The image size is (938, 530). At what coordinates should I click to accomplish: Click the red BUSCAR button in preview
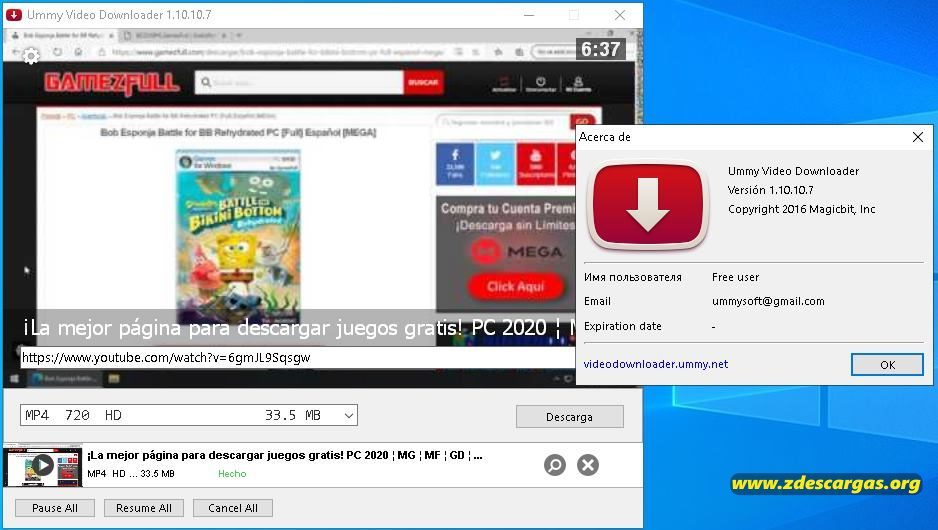424,83
